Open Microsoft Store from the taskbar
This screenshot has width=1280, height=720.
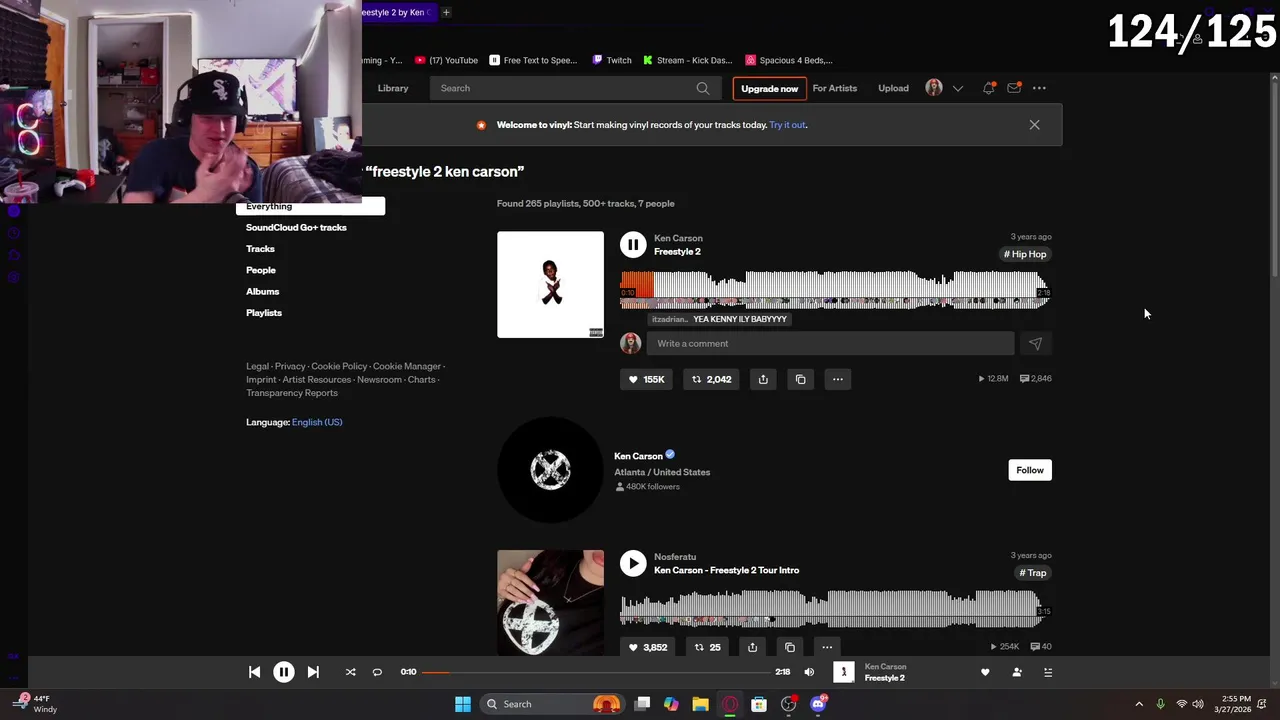759,704
